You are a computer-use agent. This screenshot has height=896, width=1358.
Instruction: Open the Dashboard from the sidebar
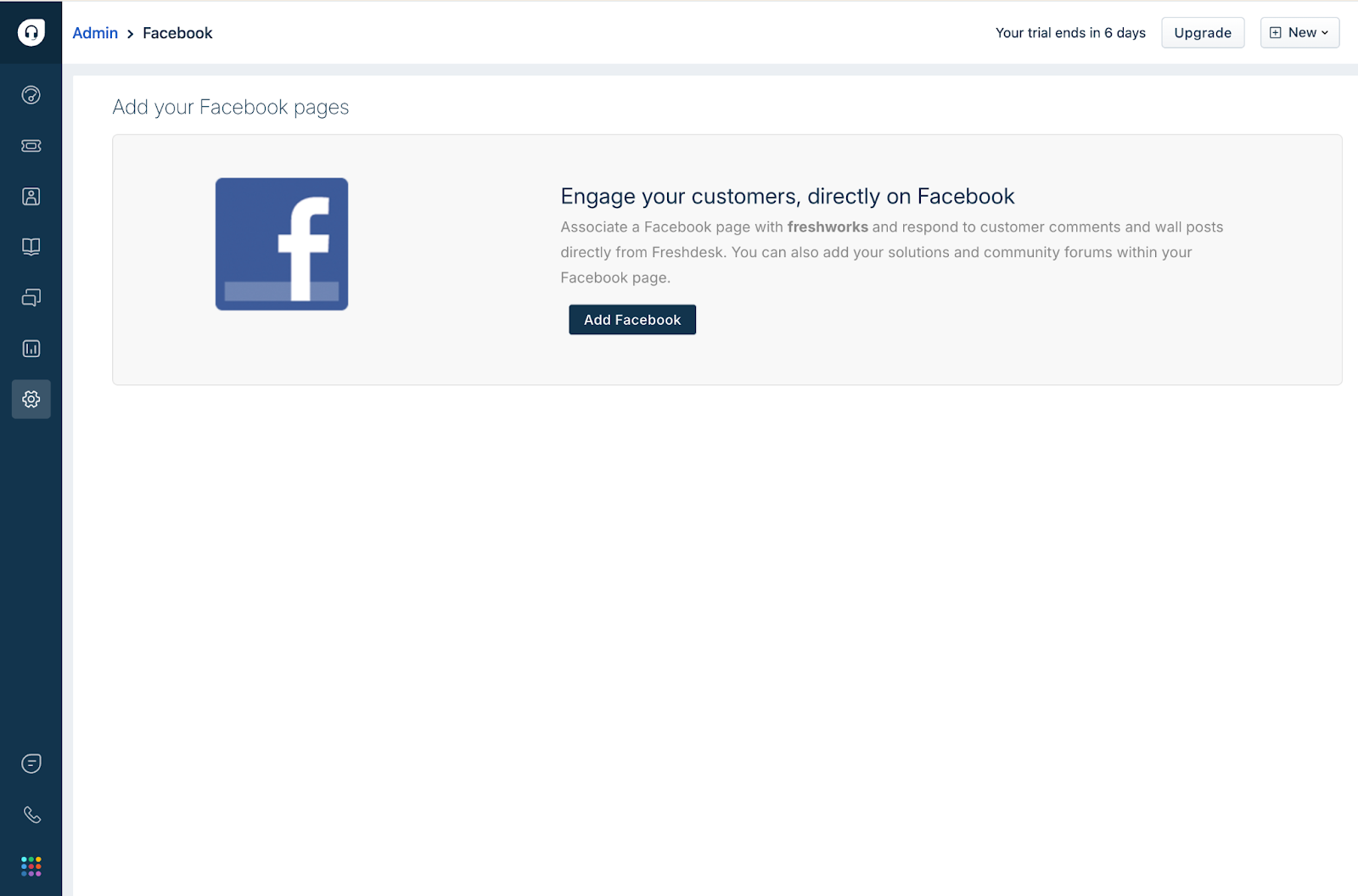click(31, 95)
